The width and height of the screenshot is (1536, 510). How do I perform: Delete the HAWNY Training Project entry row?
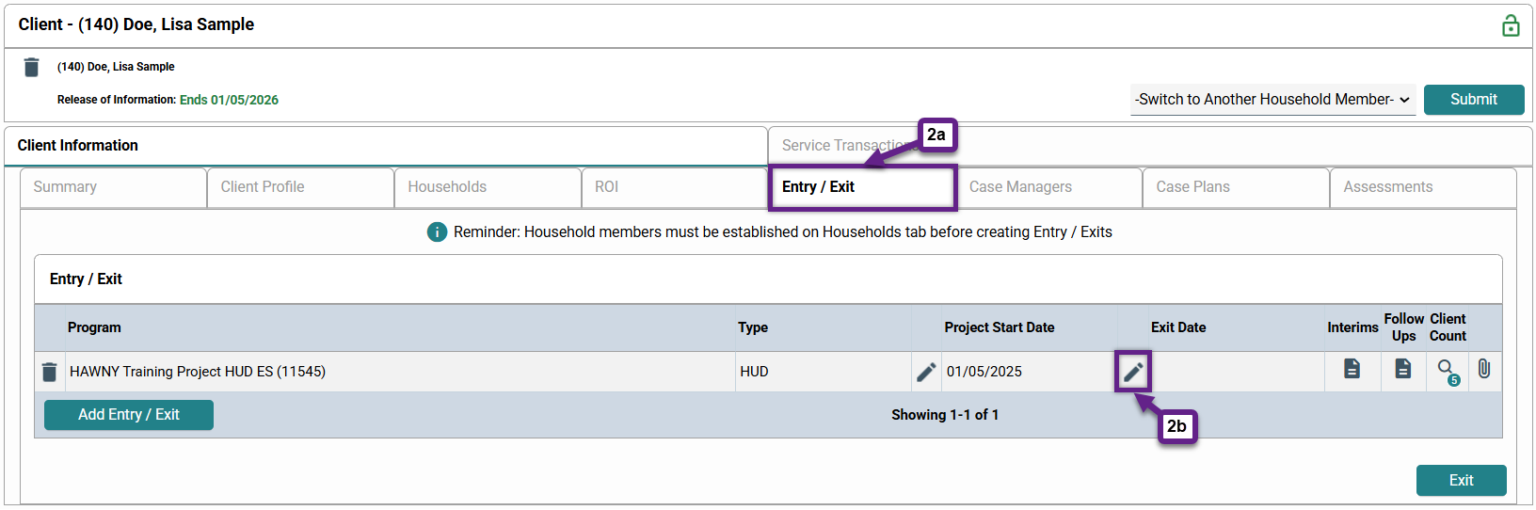point(49,372)
